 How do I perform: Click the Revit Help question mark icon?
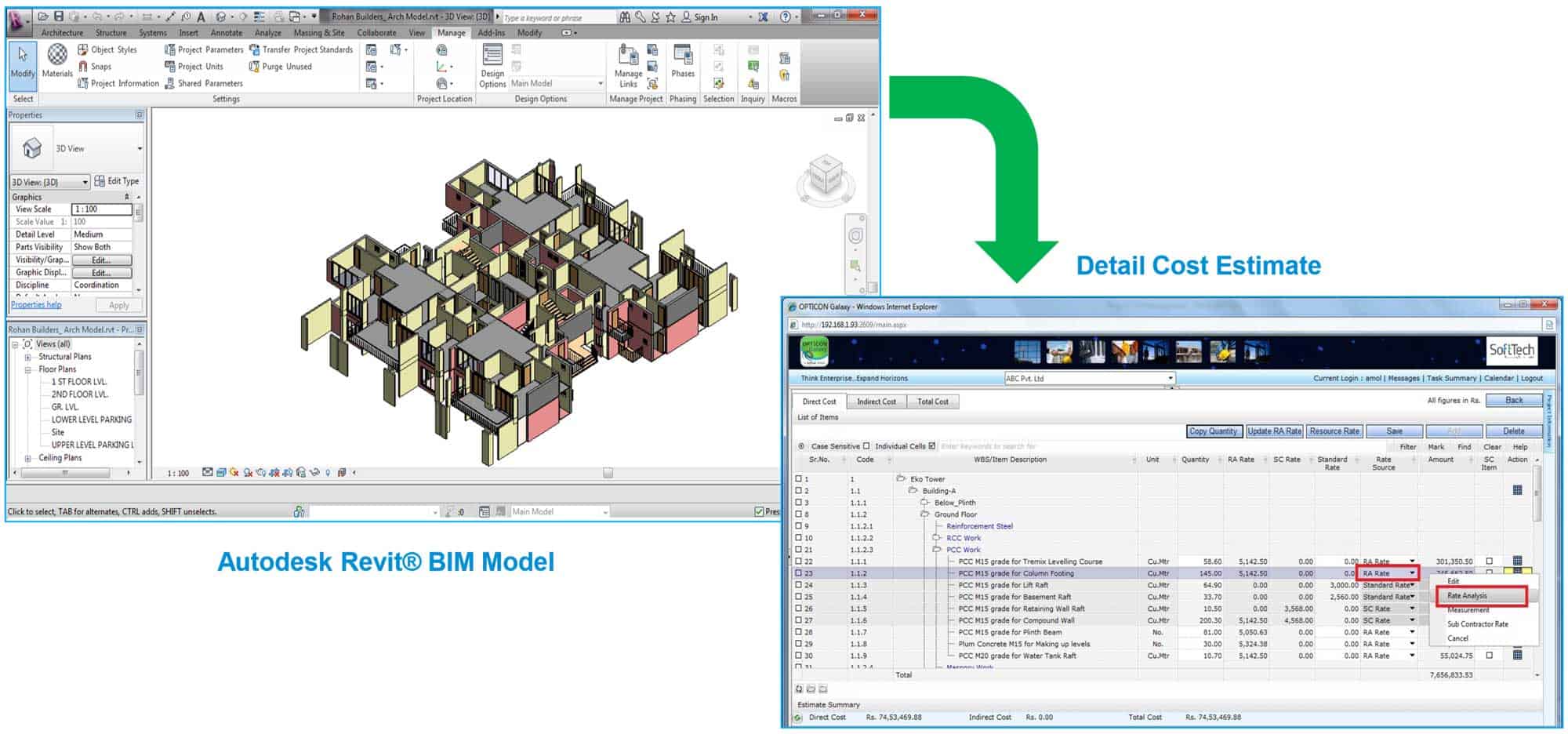tap(785, 16)
